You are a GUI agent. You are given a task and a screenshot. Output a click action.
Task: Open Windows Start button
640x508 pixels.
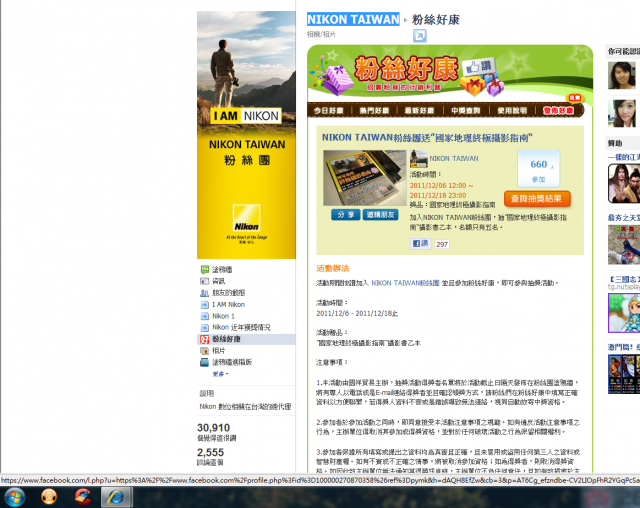tap(15, 497)
